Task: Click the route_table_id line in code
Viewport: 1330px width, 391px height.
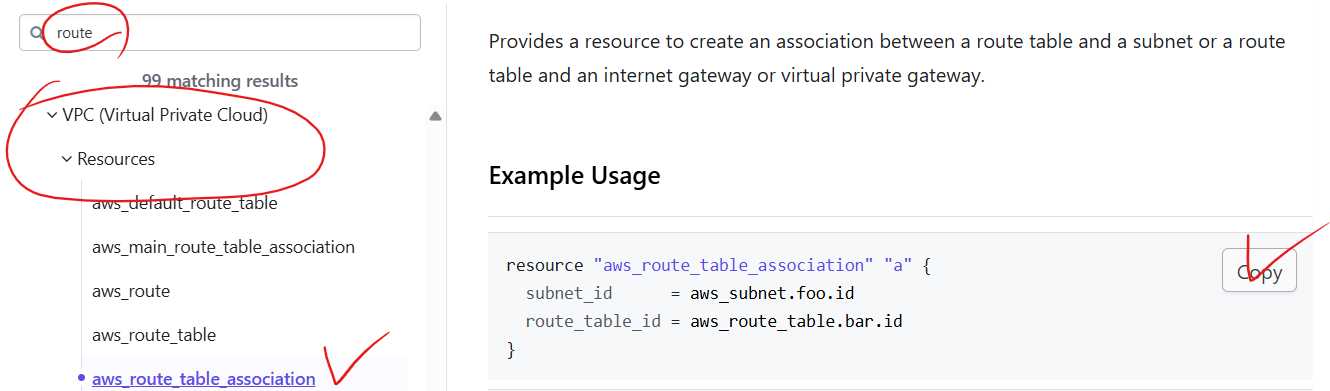Action: coord(714,322)
